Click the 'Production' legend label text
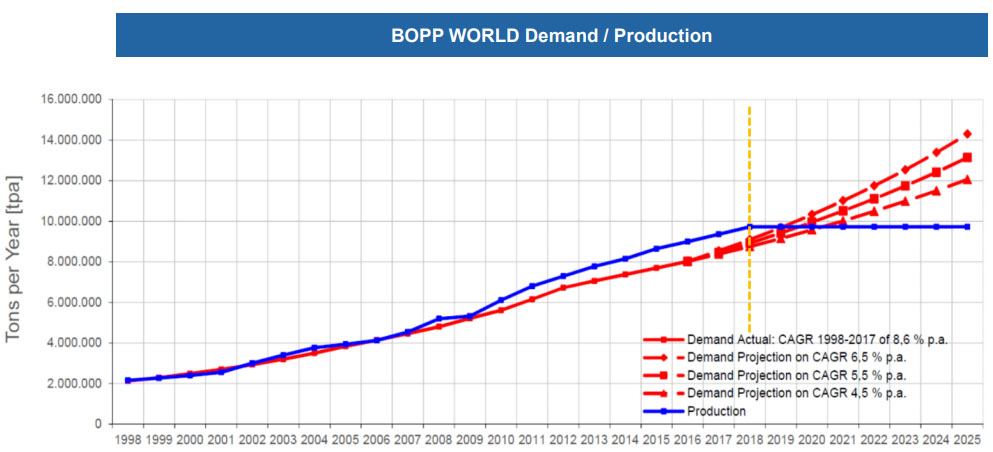This screenshot has width=993, height=452. point(716,411)
